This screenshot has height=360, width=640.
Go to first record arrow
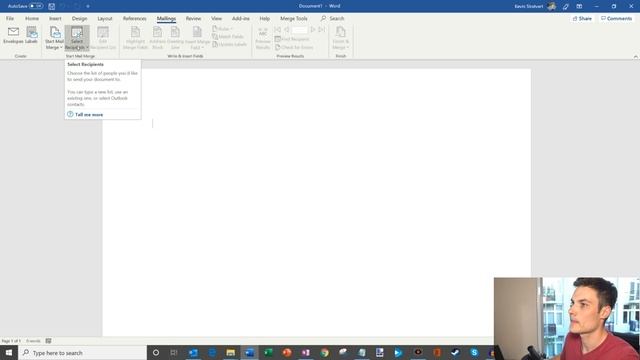(278, 30)
